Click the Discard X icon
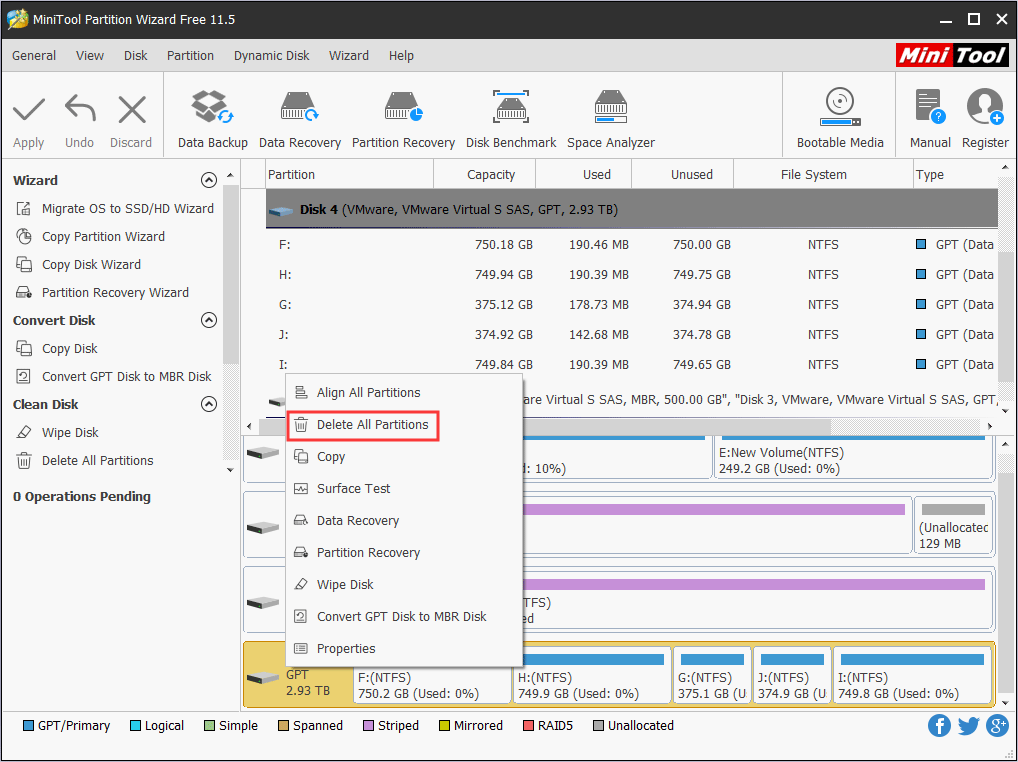The width and height of the screenshot is (1018, 762). pos(132,109)
